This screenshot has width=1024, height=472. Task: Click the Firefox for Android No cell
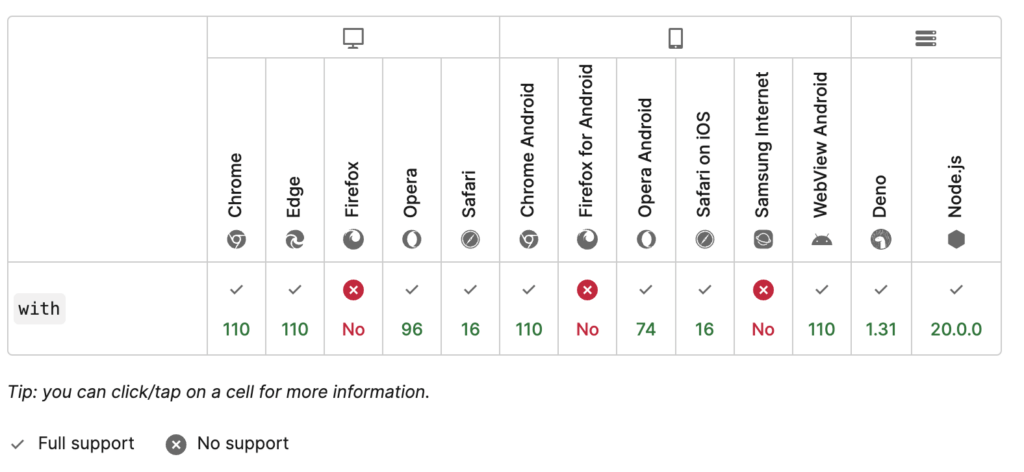(x=587, y=309)
